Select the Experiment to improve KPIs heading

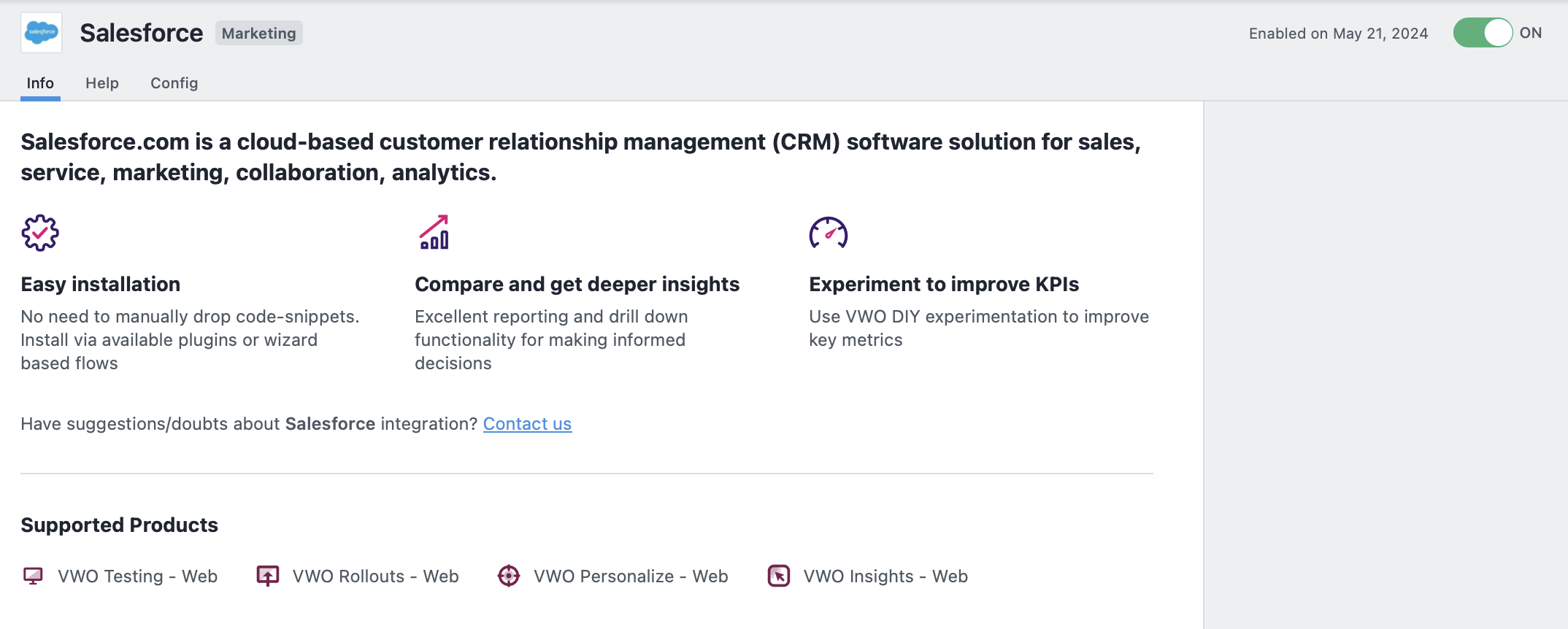coord(944,284)
